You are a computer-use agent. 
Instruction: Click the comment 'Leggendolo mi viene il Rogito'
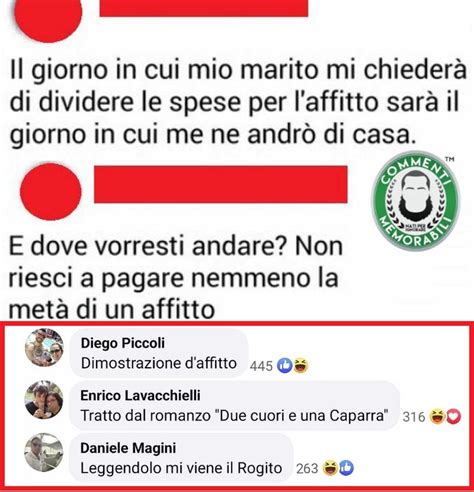(x=181, y=468)
